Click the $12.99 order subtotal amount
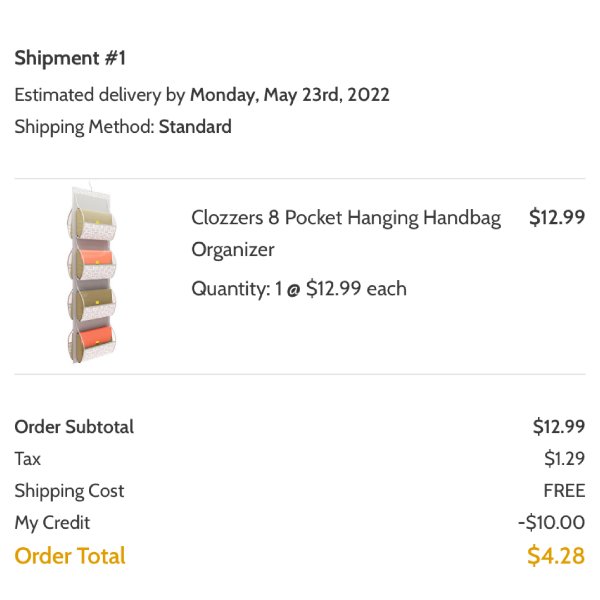This screenshot has height=600, width=600. click(559, 427)
